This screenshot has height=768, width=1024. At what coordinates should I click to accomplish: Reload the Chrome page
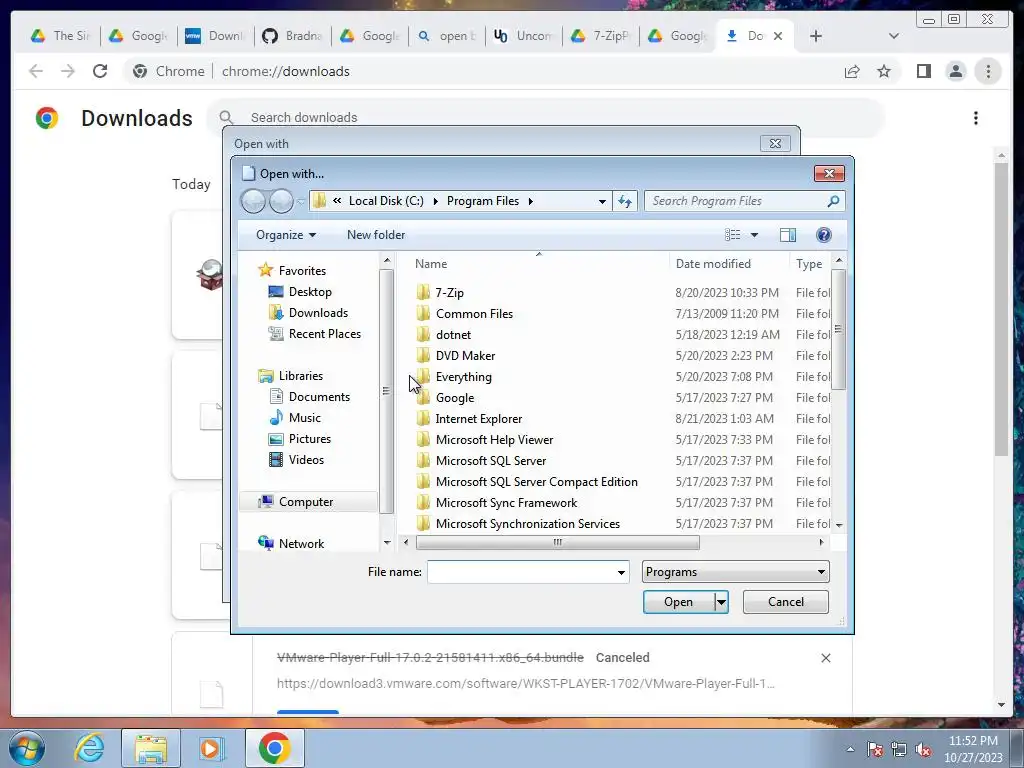click(x=100, y=71)
